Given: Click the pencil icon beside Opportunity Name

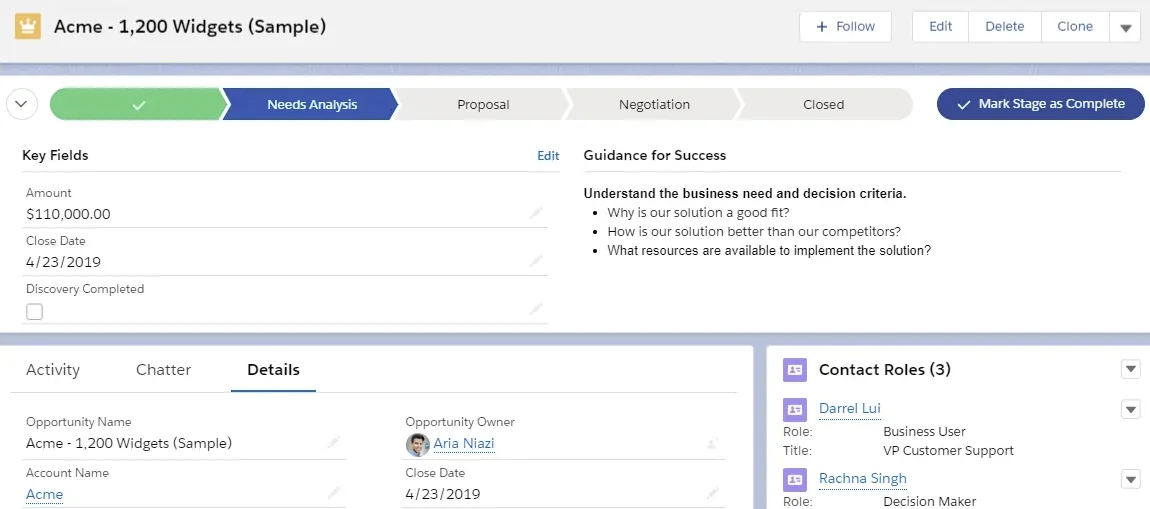Looking at the screenshot, I should point(334,442).
